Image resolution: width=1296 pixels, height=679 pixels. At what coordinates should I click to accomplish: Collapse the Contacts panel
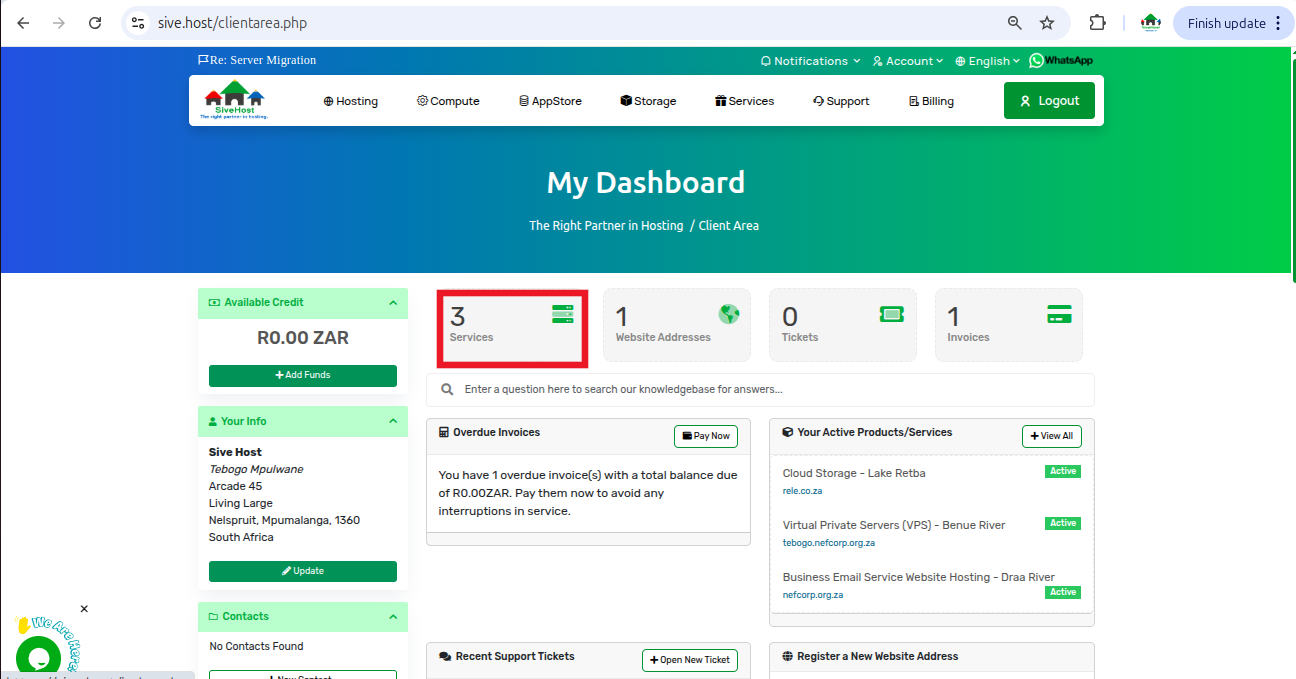(x=393, y=616)
